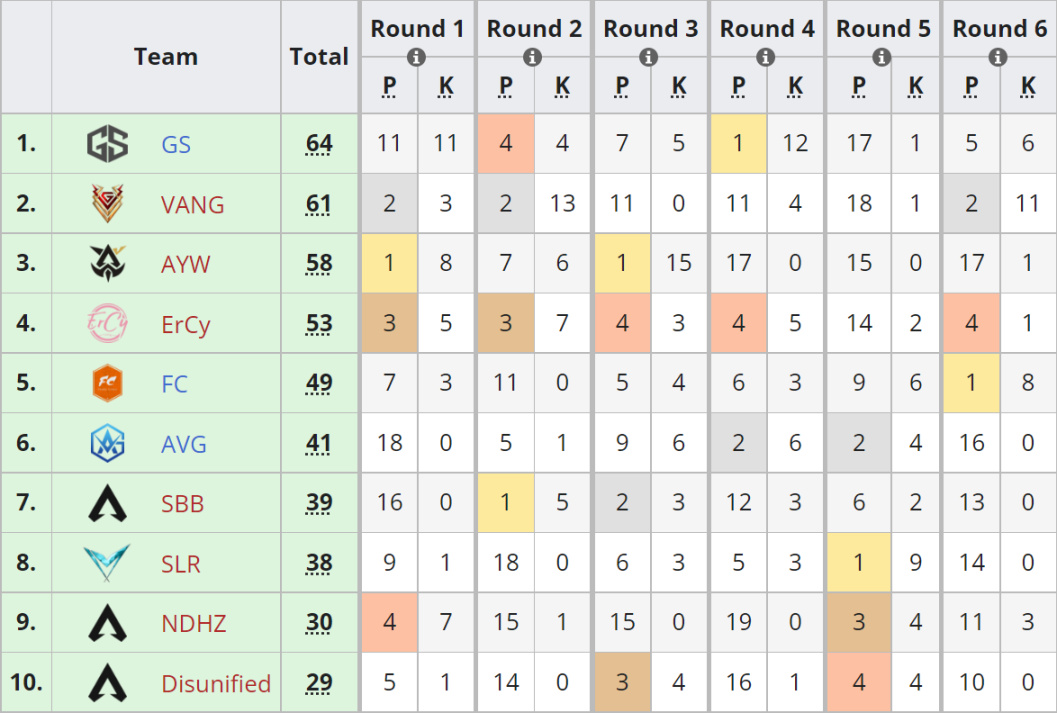This screenshot has height=713, width=1057.
Task: Open the Round 6 info tooltip
Action: pos(999,57)
